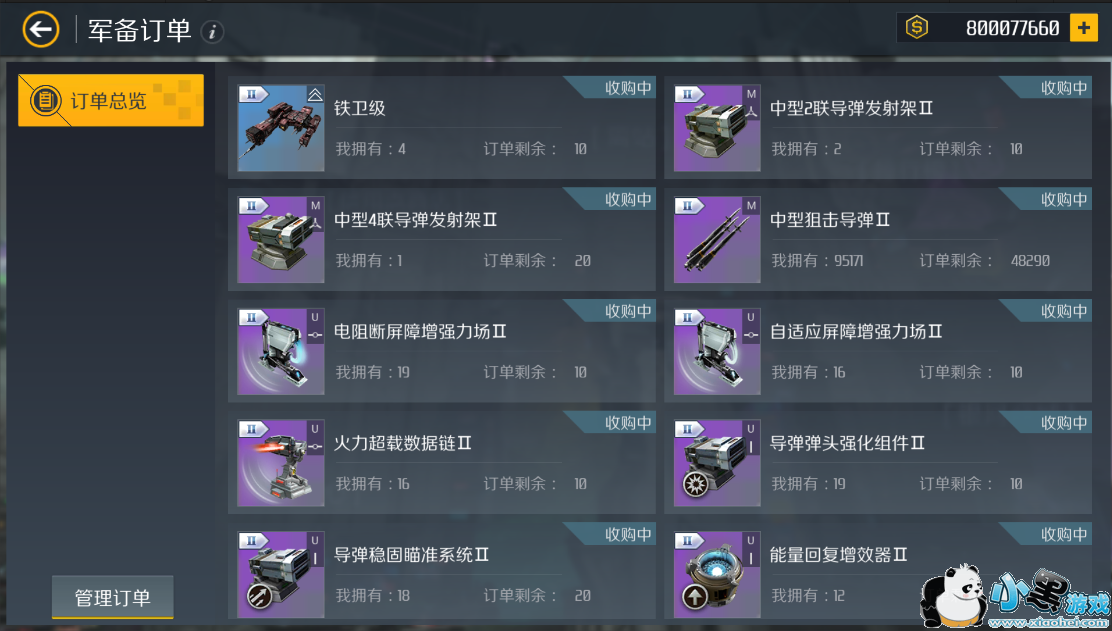The image size is (1112, 631).
Task: Click the 管理订单 button
Action: point(113,598)
